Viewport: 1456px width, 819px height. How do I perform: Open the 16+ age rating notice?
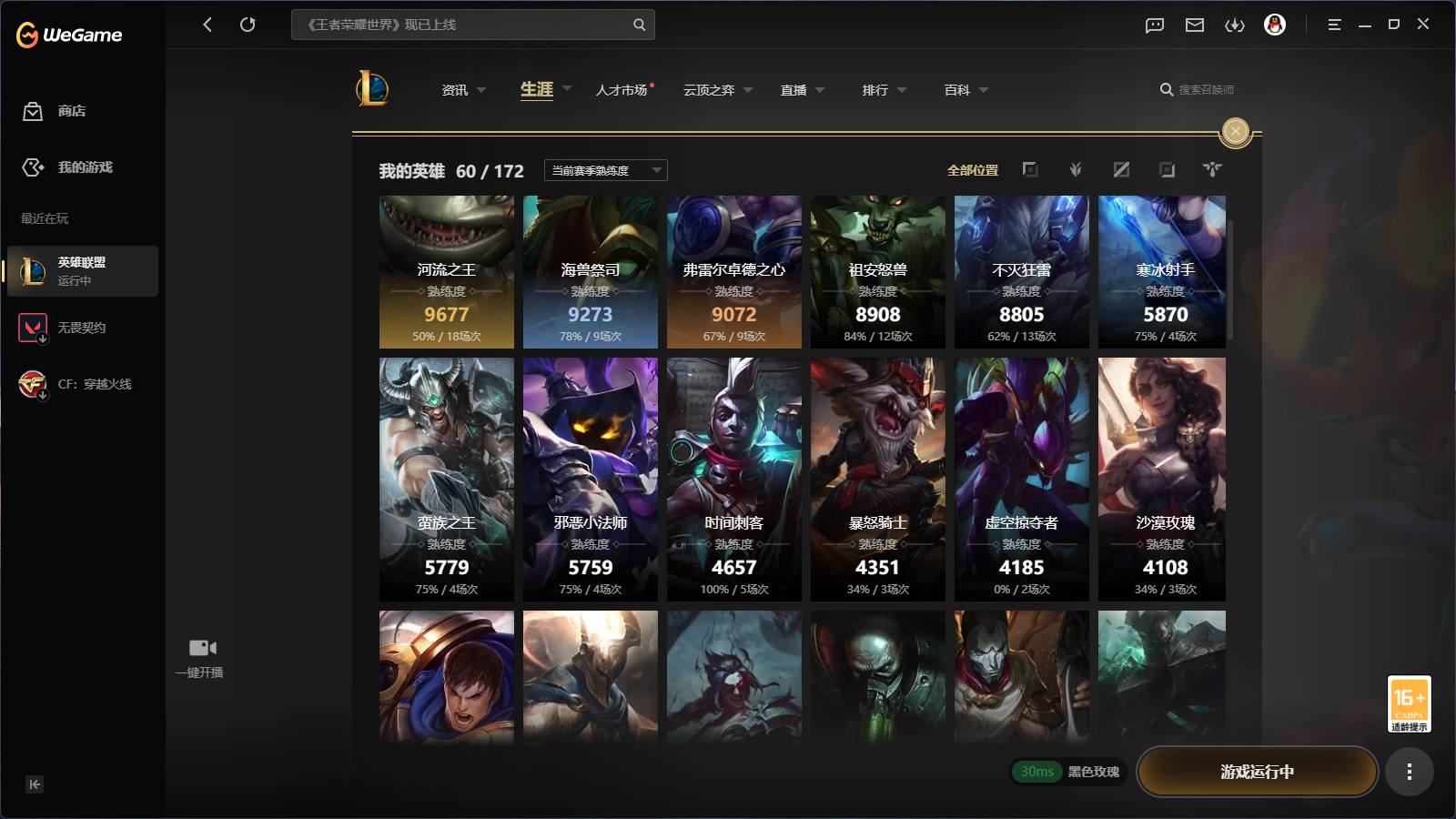pyautogui.click(x=1409, y=704)
